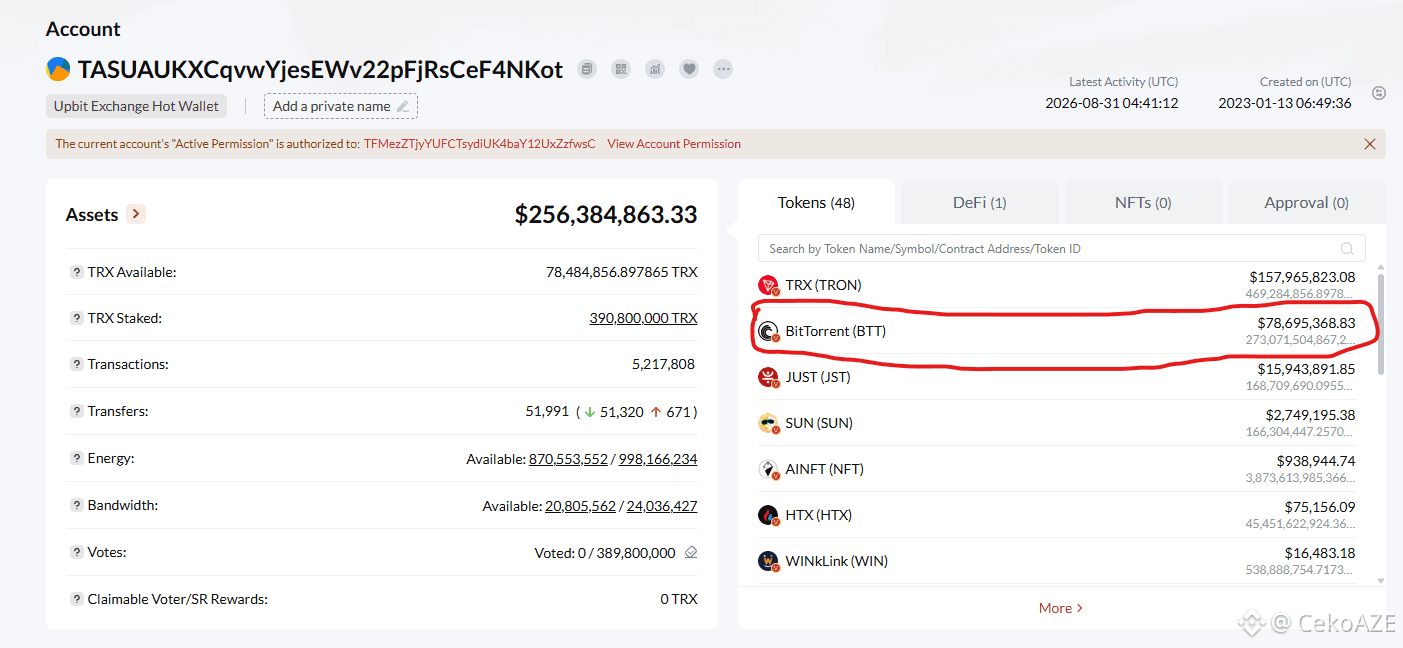Click the TRX (TRON) token logo
This screenshot has height=648, width=1403.
click(x=768, y=285)
